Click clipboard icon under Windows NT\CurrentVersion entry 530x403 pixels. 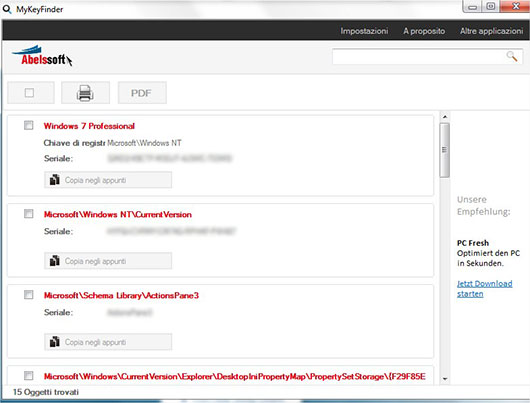[54, 261]
